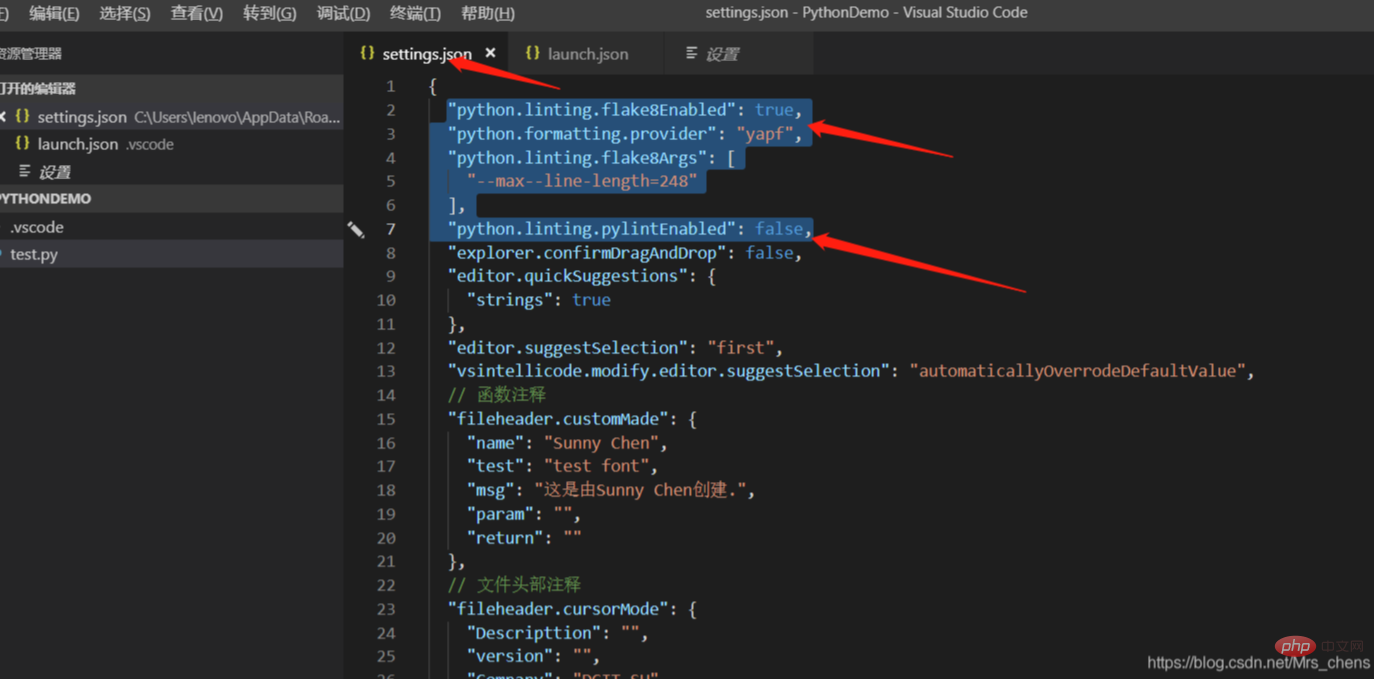The height and width of the screenshot is (679, 1374).
Task: Click the braces icon on the launch.json tab
Action: (532, 53)
